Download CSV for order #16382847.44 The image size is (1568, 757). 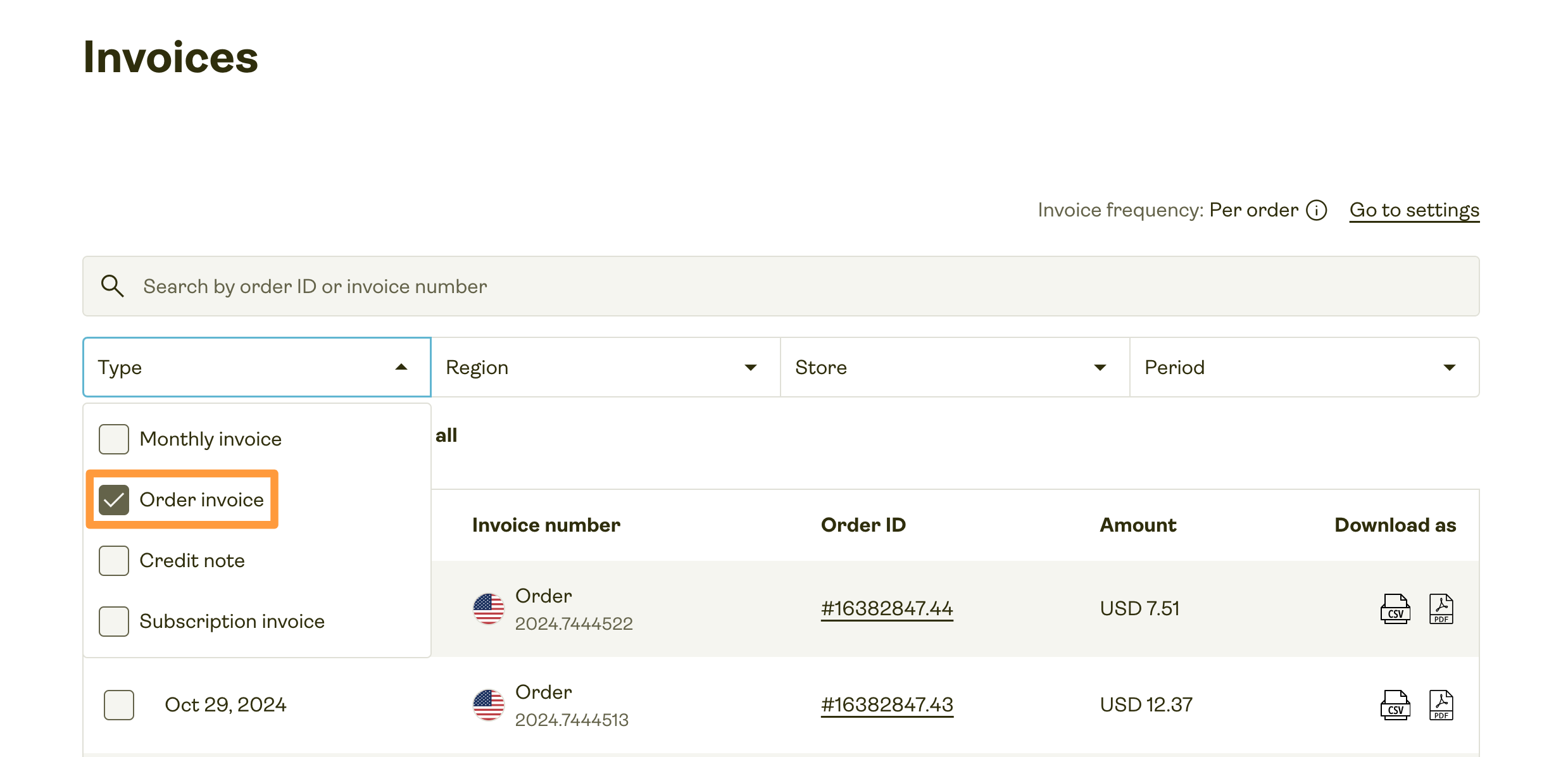pyautogui.click(x=1395, y=609)
